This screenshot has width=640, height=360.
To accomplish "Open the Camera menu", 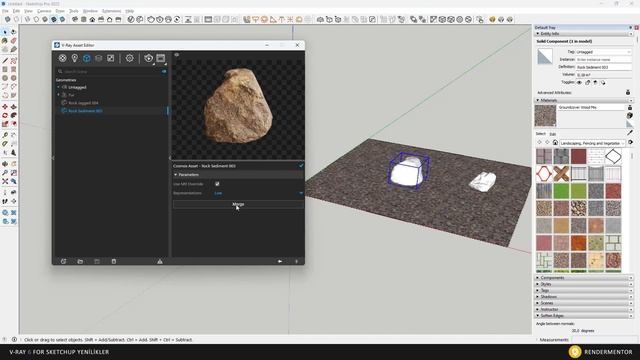I will (x=44, y=11).
